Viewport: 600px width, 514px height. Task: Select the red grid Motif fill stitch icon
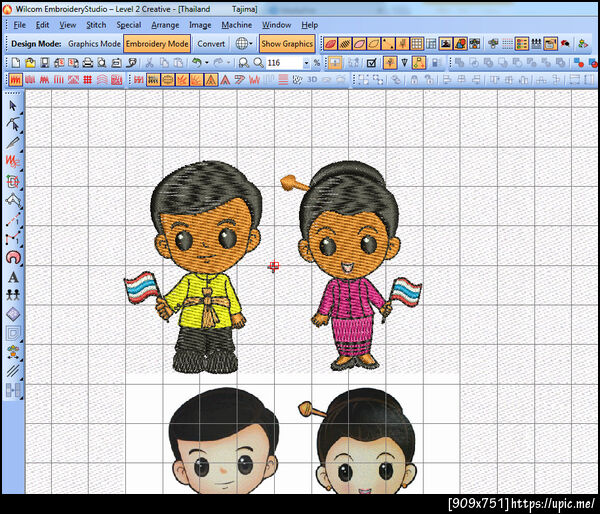pos(88,80)
